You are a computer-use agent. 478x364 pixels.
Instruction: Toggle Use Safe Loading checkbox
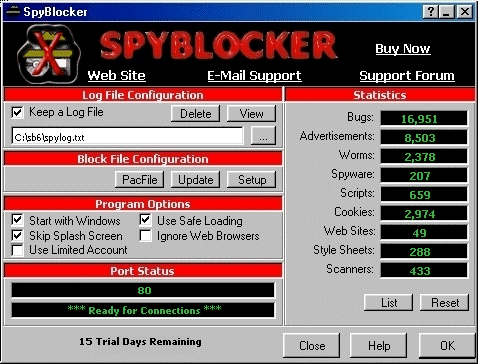tap(145, 220)
